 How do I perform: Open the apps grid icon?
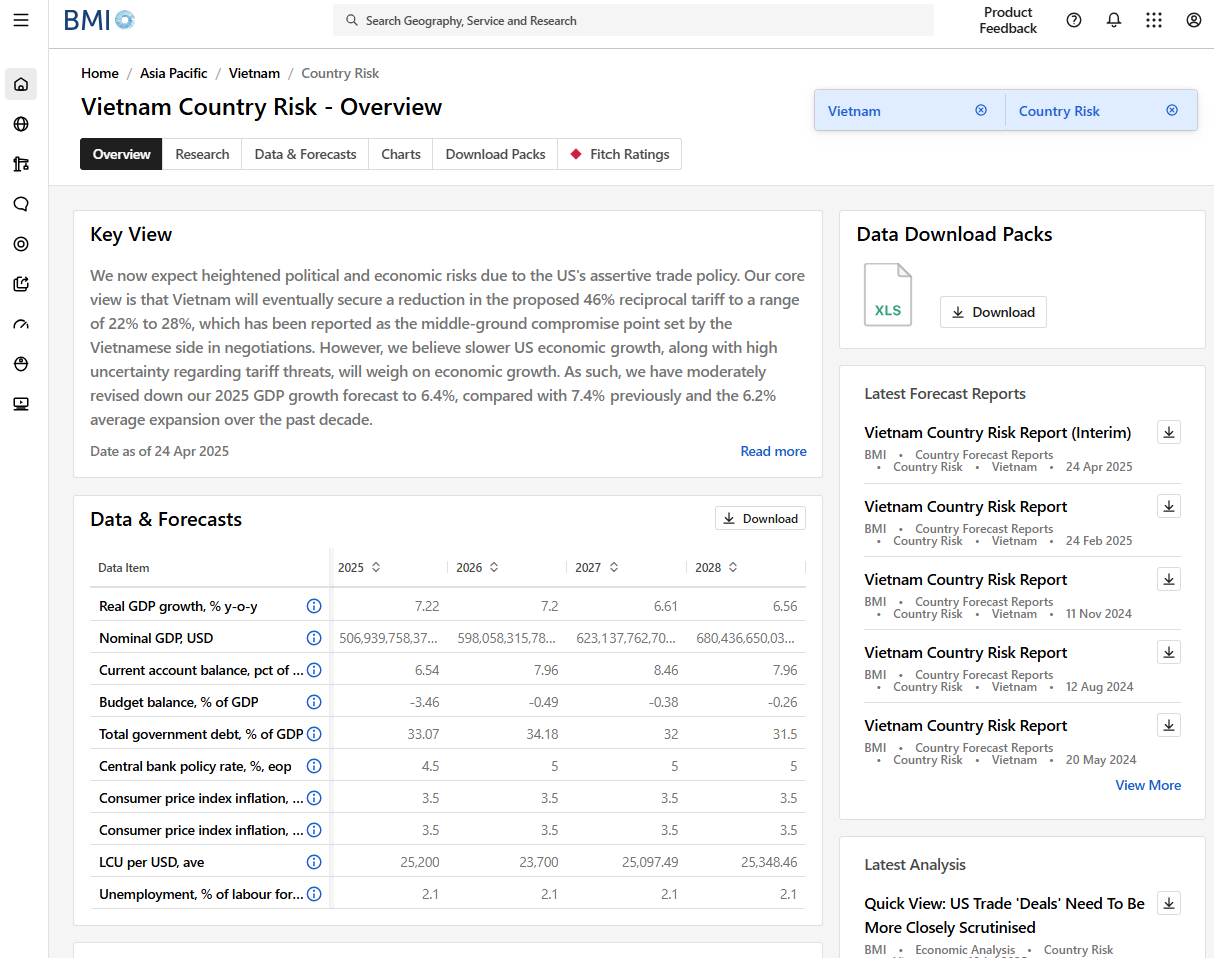[x=1153, y=20]
